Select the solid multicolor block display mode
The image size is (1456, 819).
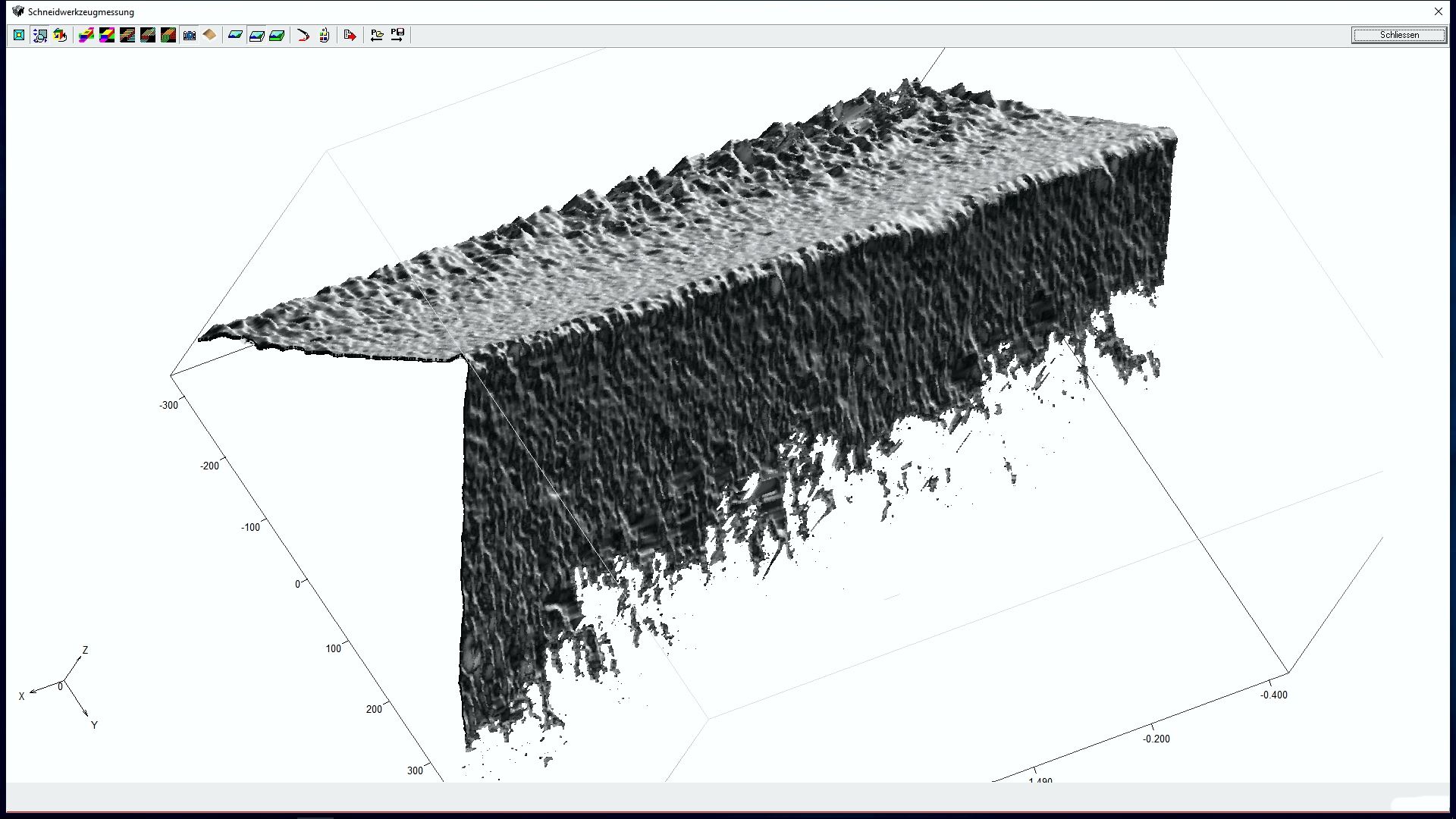click(x=107, y=35)
